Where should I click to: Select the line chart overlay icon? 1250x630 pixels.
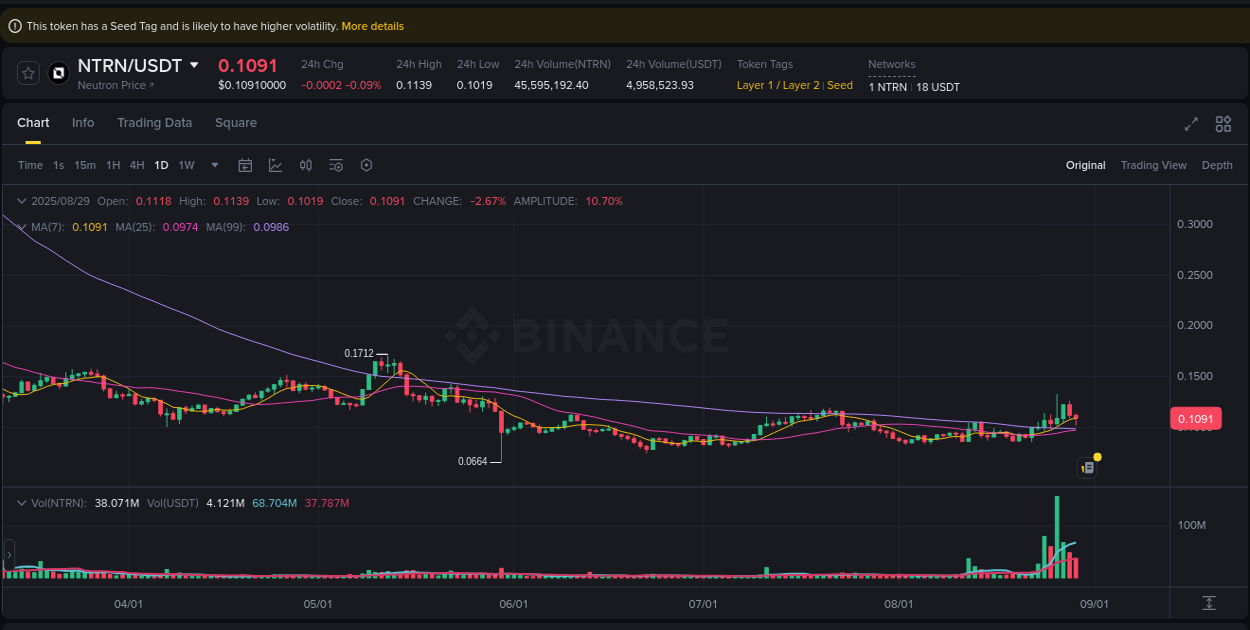tap(275, 165)
